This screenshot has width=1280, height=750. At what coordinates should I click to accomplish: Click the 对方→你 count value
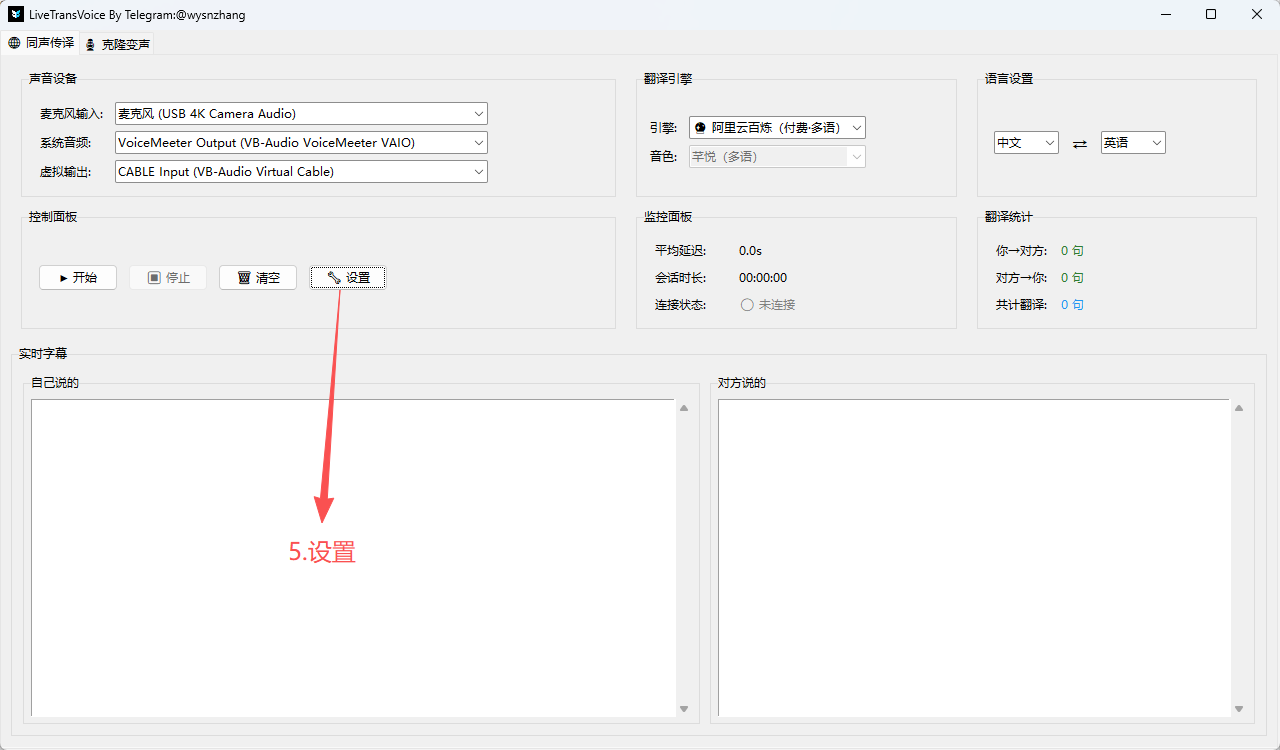pyautogui.click(x=1072, y=278)
